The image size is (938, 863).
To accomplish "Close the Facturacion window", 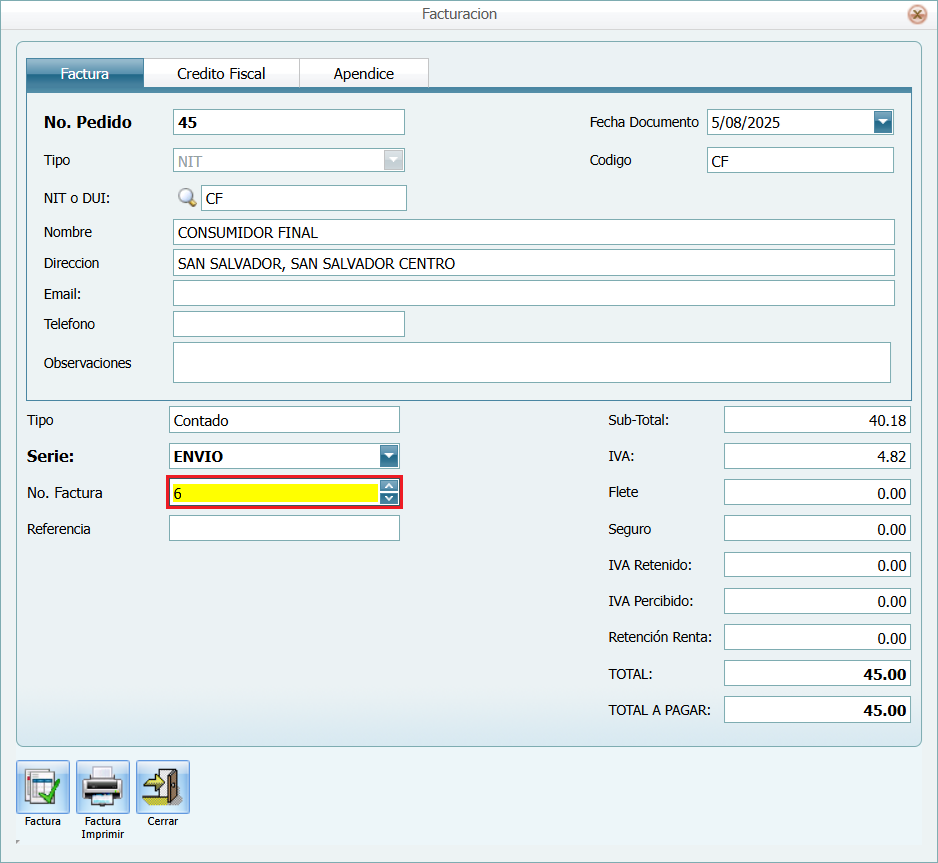I will 916,14.
